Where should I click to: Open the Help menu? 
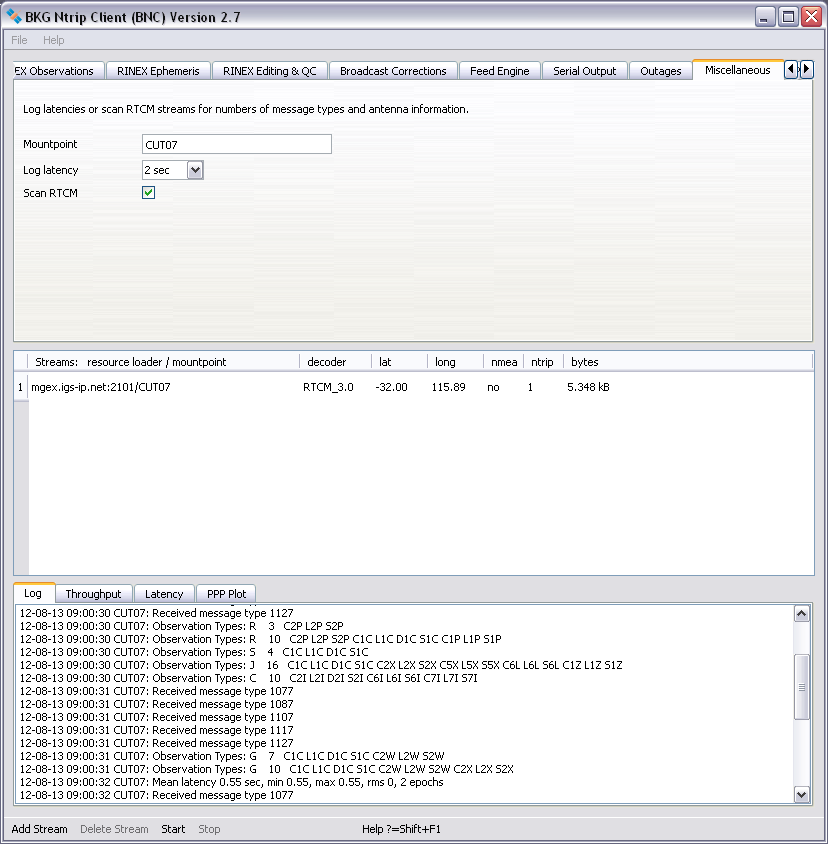point(53,40)
